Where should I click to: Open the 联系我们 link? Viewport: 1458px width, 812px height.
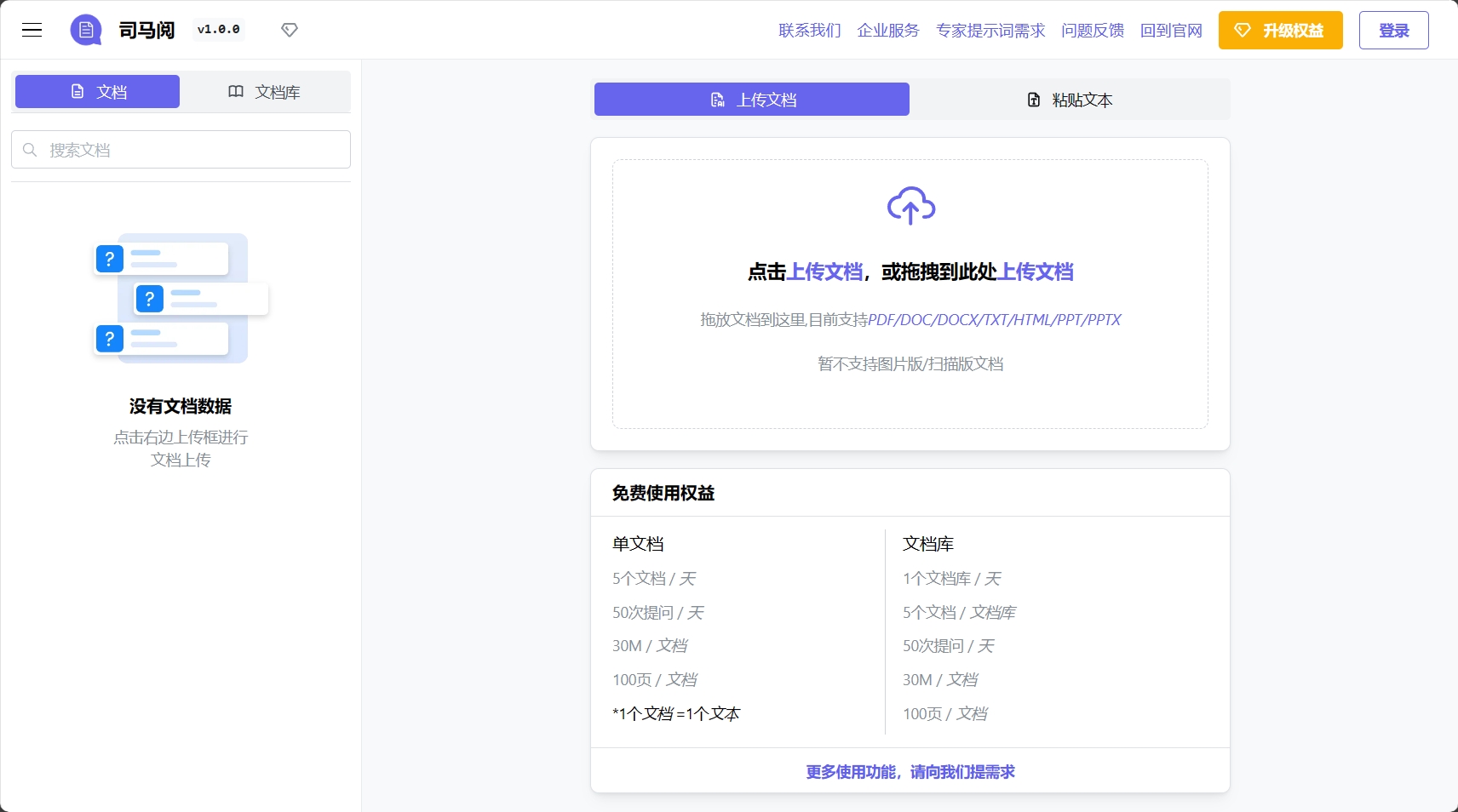(x=810, y=31)
